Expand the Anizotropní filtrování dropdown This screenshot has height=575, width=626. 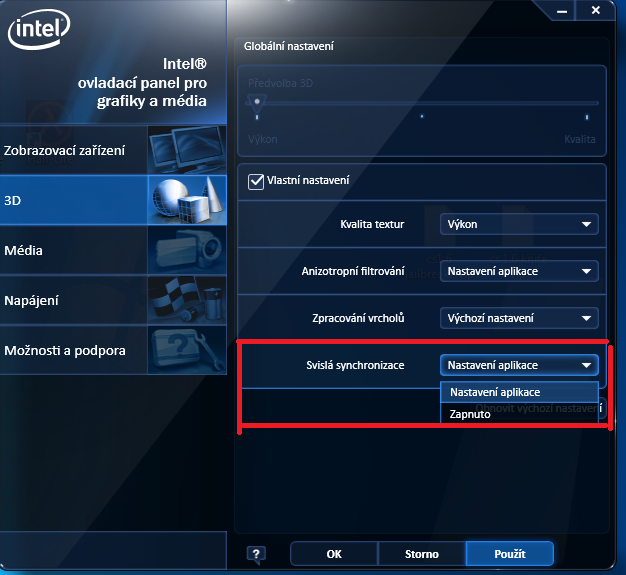519,271
